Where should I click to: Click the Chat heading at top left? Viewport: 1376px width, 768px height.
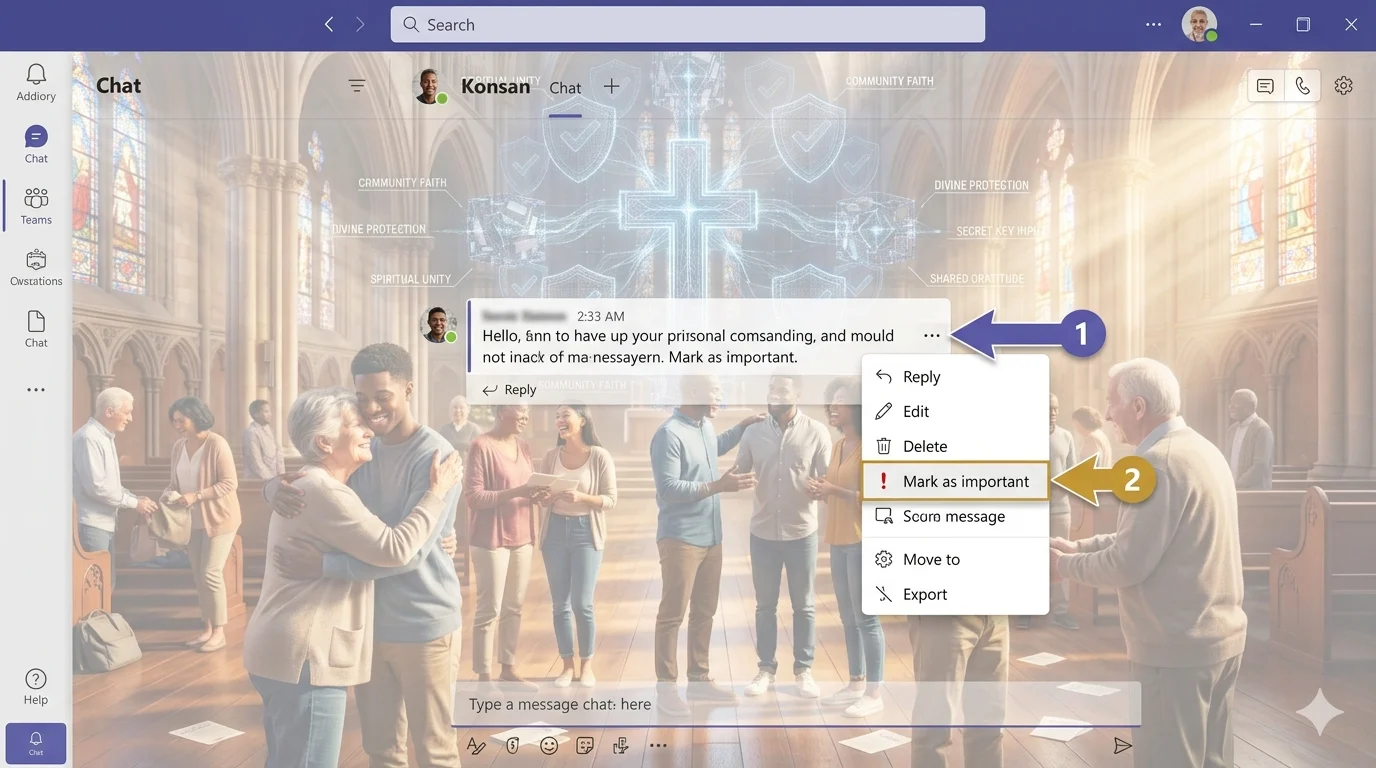(x=119, y=86)
